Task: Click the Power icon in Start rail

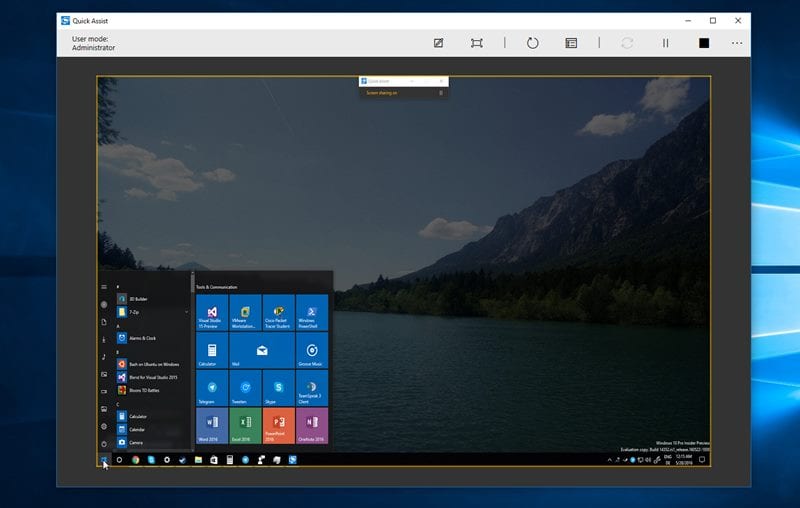Action: coord(104,444)
